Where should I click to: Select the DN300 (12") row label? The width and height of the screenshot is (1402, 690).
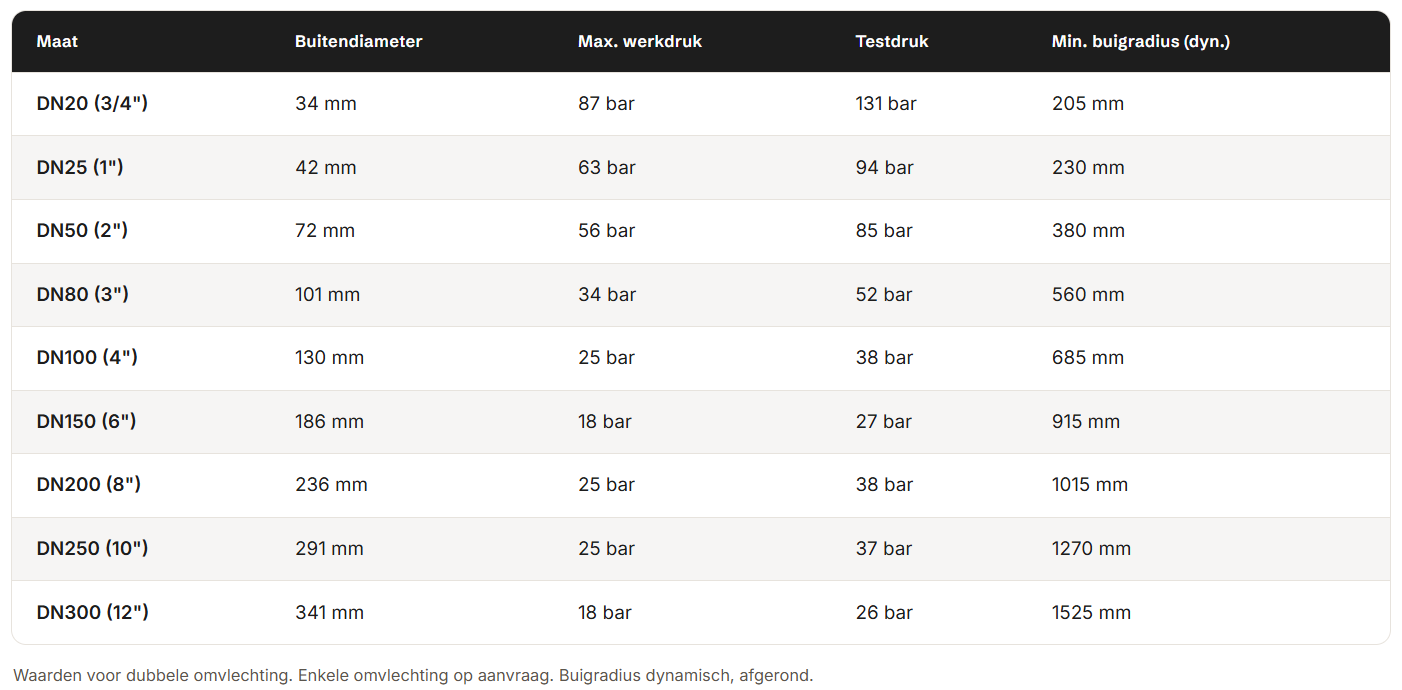tap(93, 612)
